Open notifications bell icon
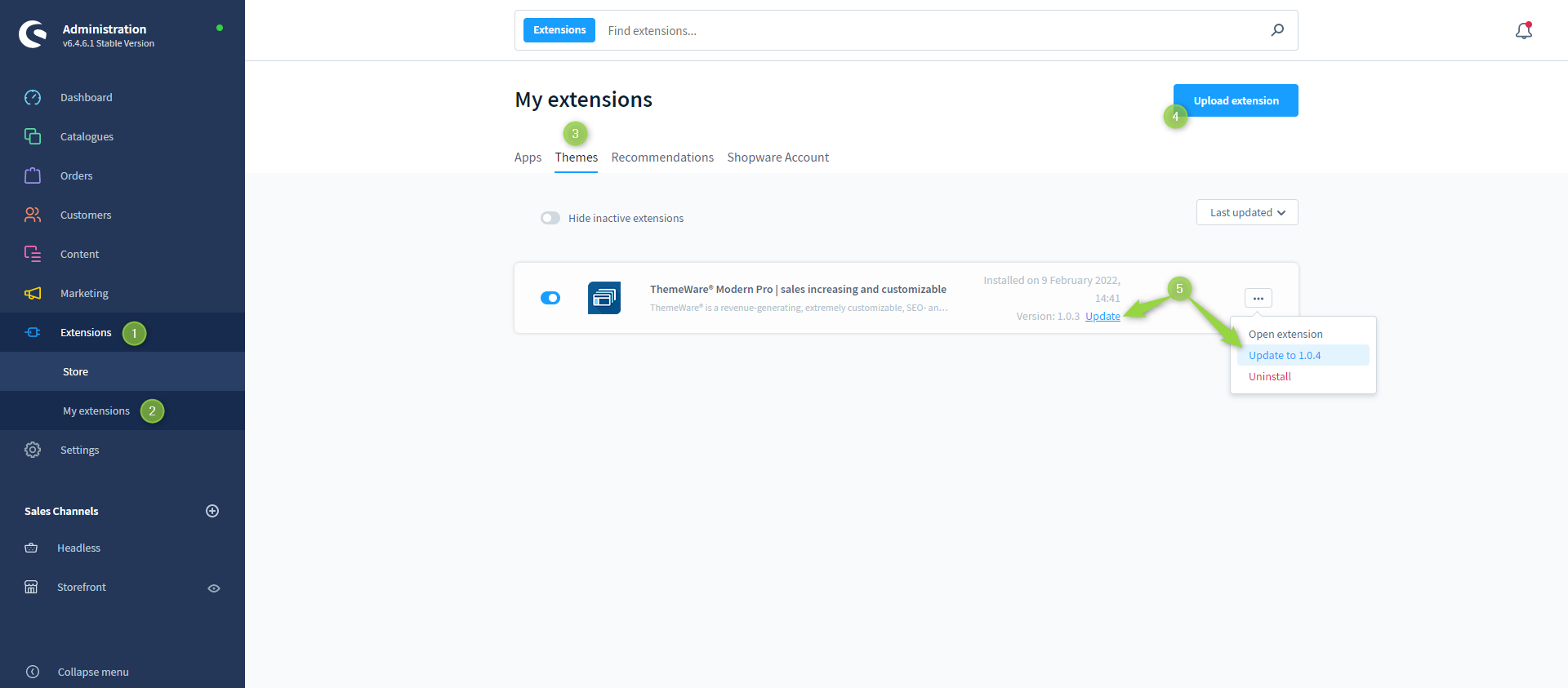The width and height of the screenshot is (1568, 688). [x=1524, y=30]
